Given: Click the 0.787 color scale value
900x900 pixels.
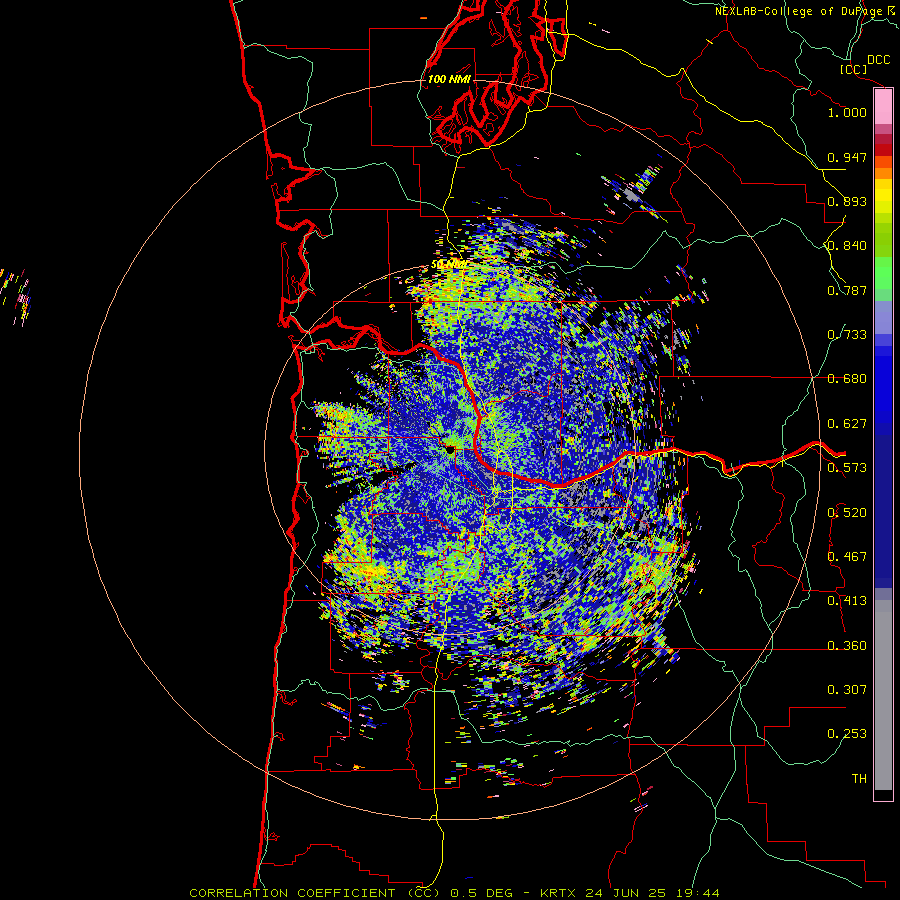Looking at the screenshot, I should point(847,290).
